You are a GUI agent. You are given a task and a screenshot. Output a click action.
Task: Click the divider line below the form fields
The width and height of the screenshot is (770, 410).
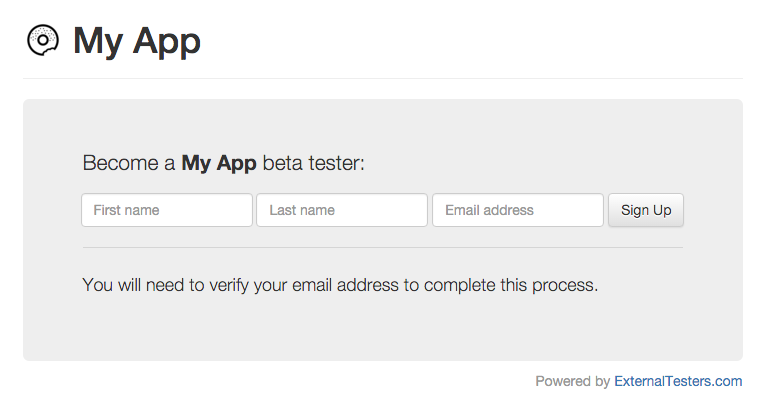pos(382,247)
